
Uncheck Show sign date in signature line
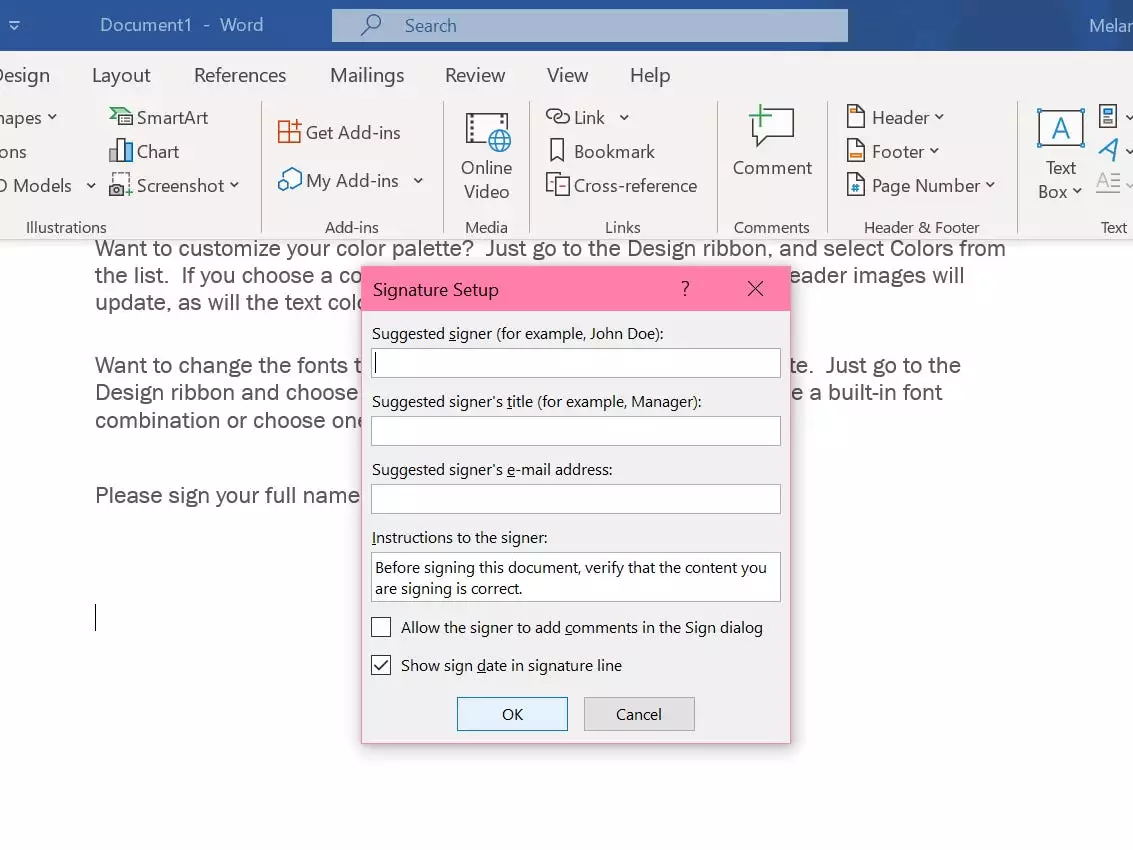coord(381,666)
